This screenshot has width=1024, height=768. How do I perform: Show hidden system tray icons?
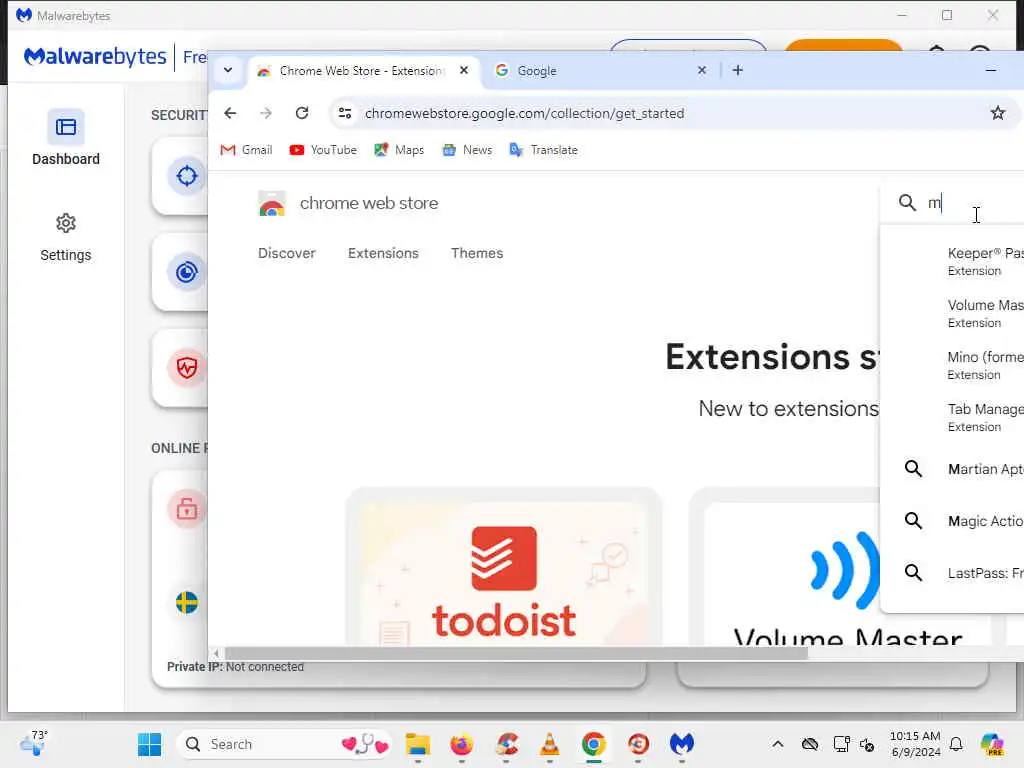[x=777, y=744]
